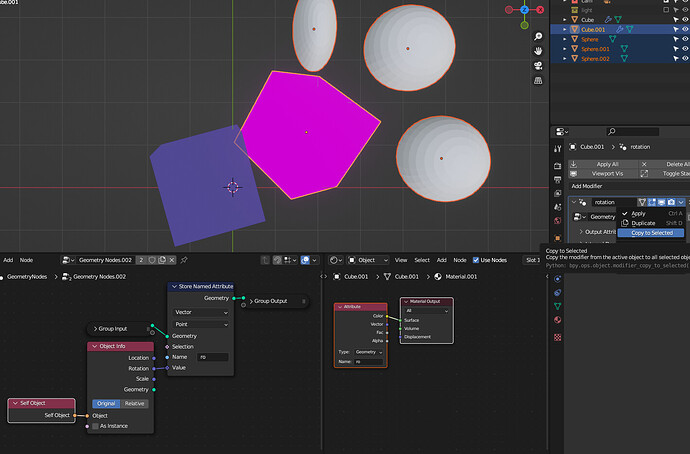Click the viewport pan hand icon
Screen dimensions: 690x454
pyautogui.click(x=538, y=51)
